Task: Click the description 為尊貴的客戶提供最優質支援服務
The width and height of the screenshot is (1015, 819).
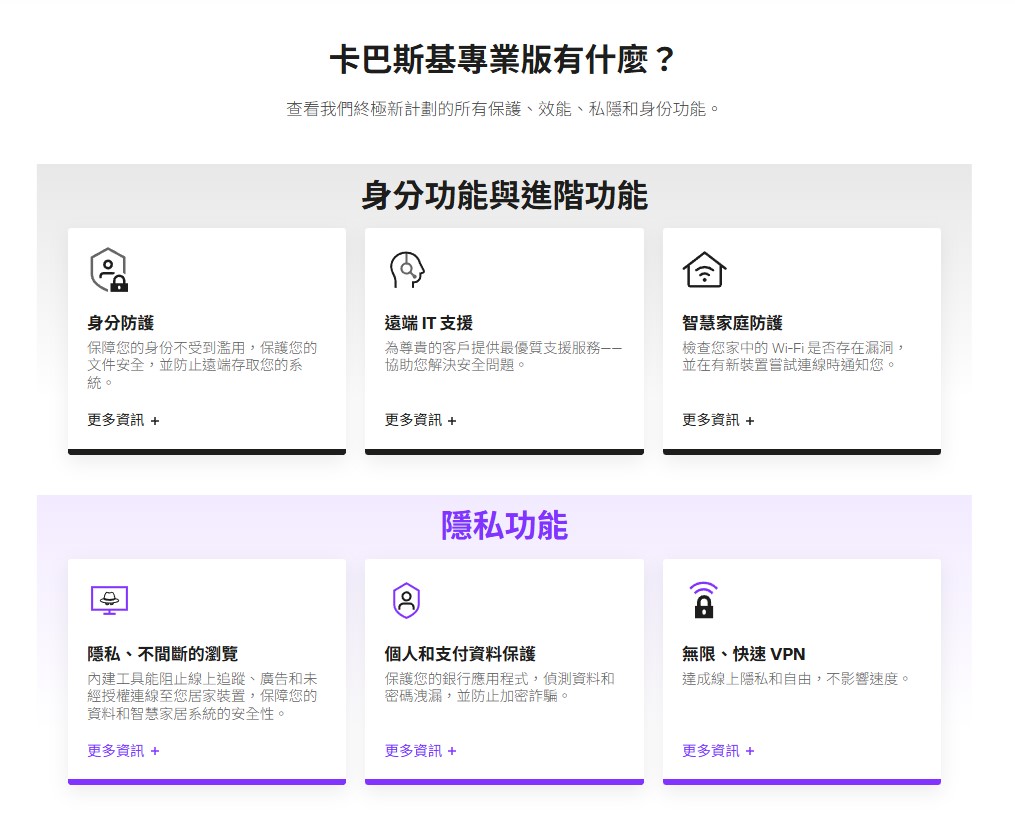Action: [503, 357]
